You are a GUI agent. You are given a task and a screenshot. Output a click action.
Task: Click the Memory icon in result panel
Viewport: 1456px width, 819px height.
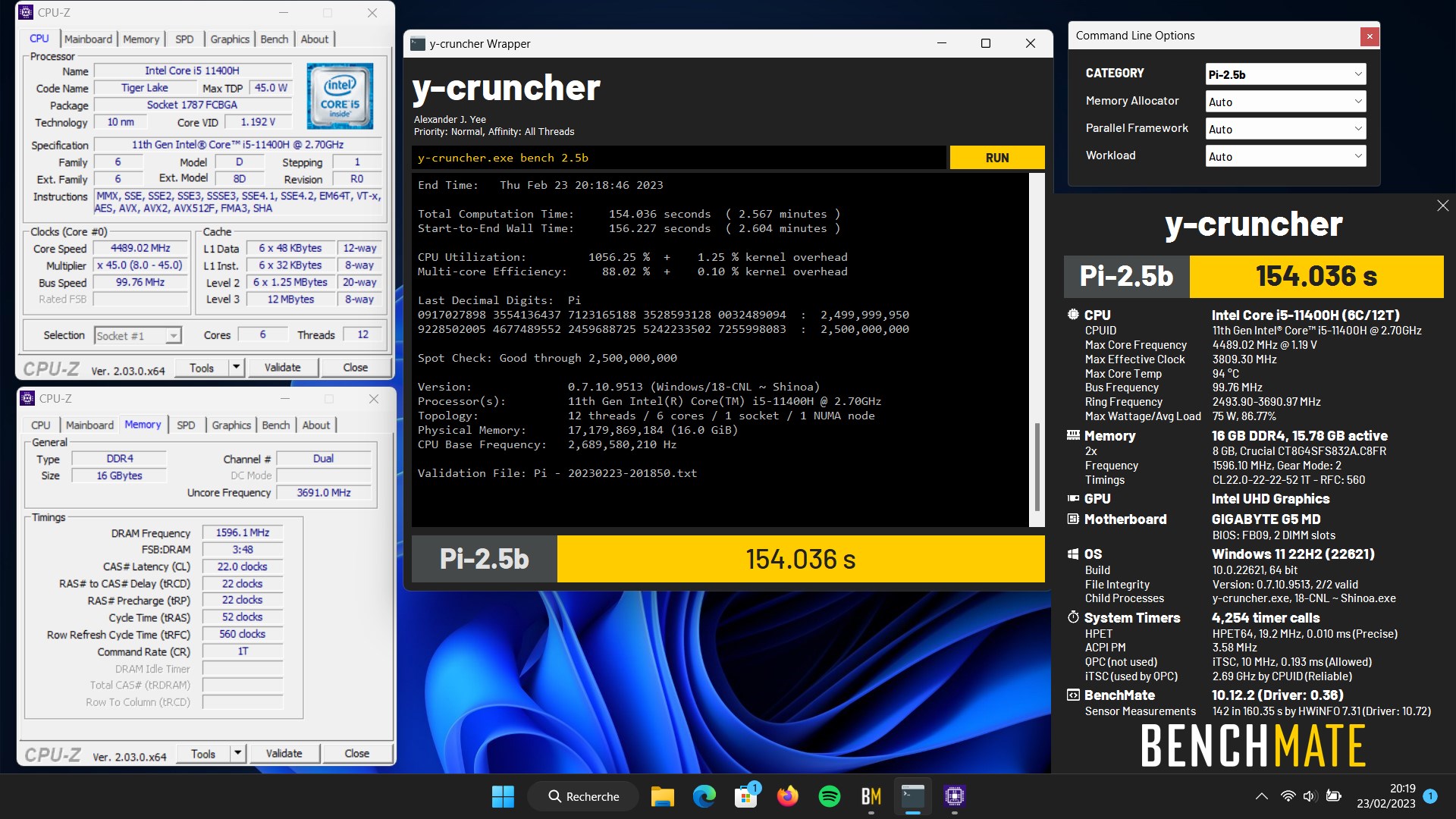click(x=1073, y=435)
